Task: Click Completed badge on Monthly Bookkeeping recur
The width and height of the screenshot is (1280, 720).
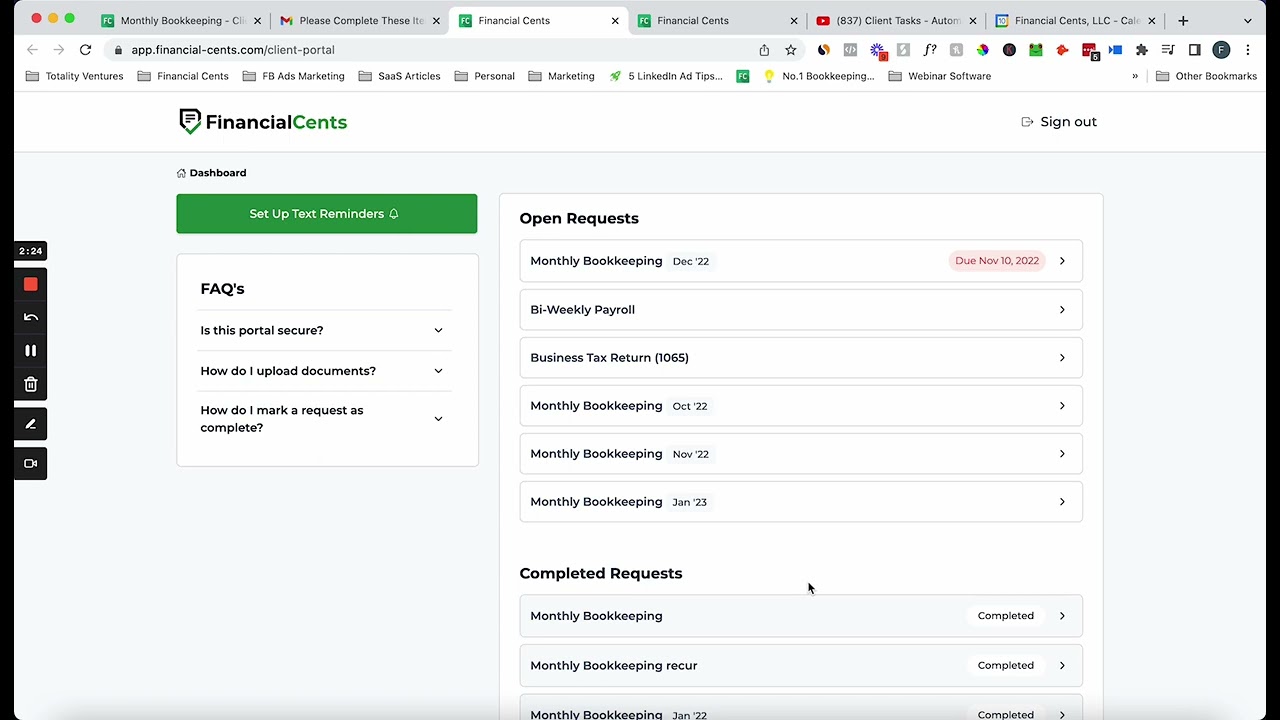Action: coord(1006,665)
